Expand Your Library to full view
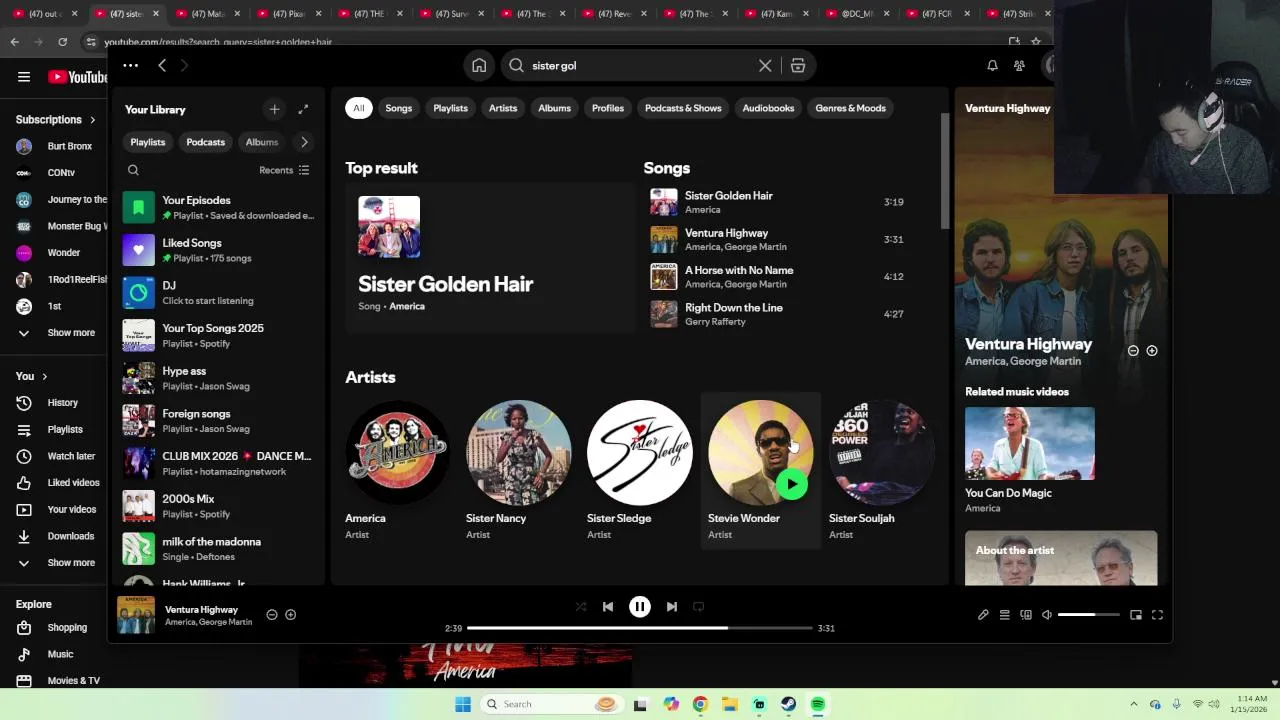This screenshot has height=720, width=1280. [303, 109]
